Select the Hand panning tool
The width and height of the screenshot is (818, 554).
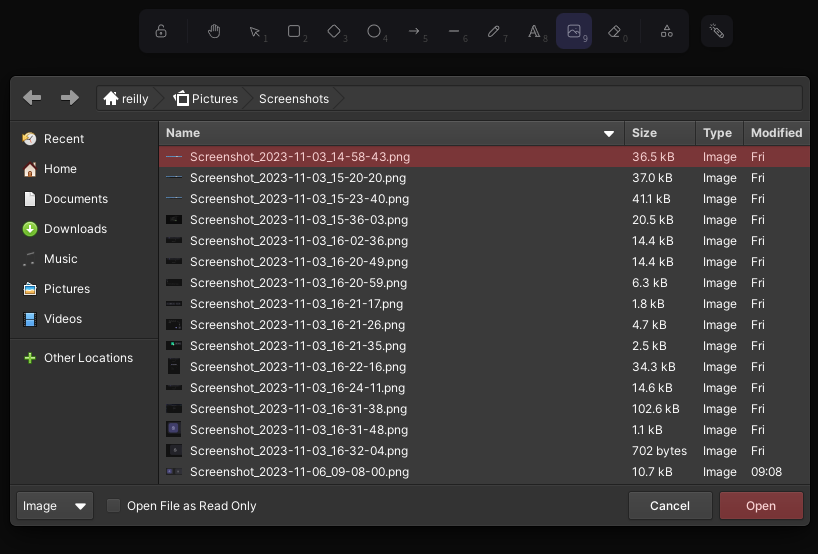pyautogui.click(x=214, y=31)
